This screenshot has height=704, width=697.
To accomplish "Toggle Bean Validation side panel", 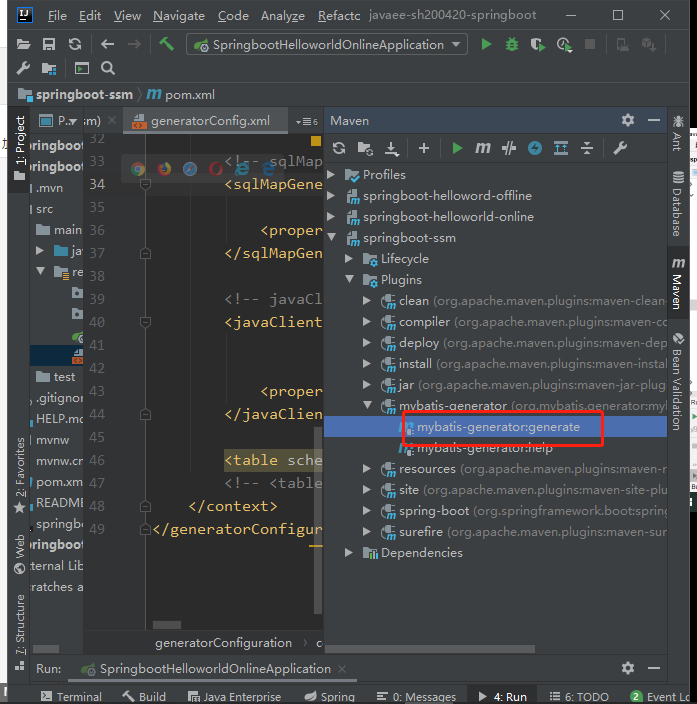I will click(678, 382).
